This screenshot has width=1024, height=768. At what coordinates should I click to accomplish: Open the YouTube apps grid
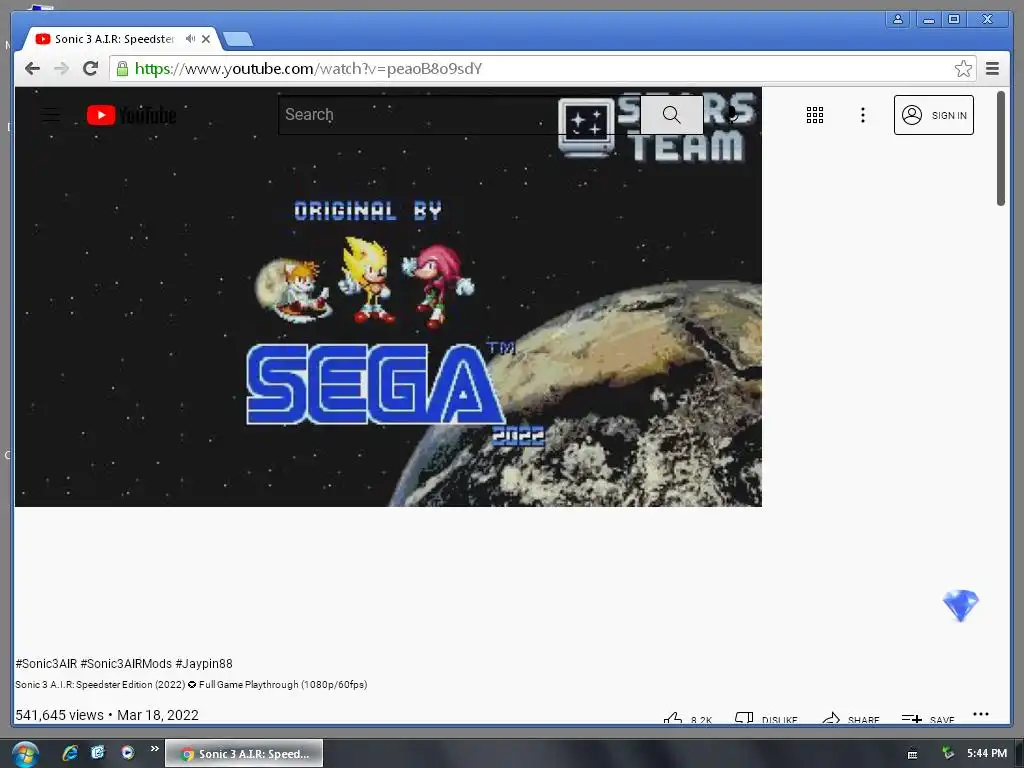pyautogui.click(x=814, y=115)
